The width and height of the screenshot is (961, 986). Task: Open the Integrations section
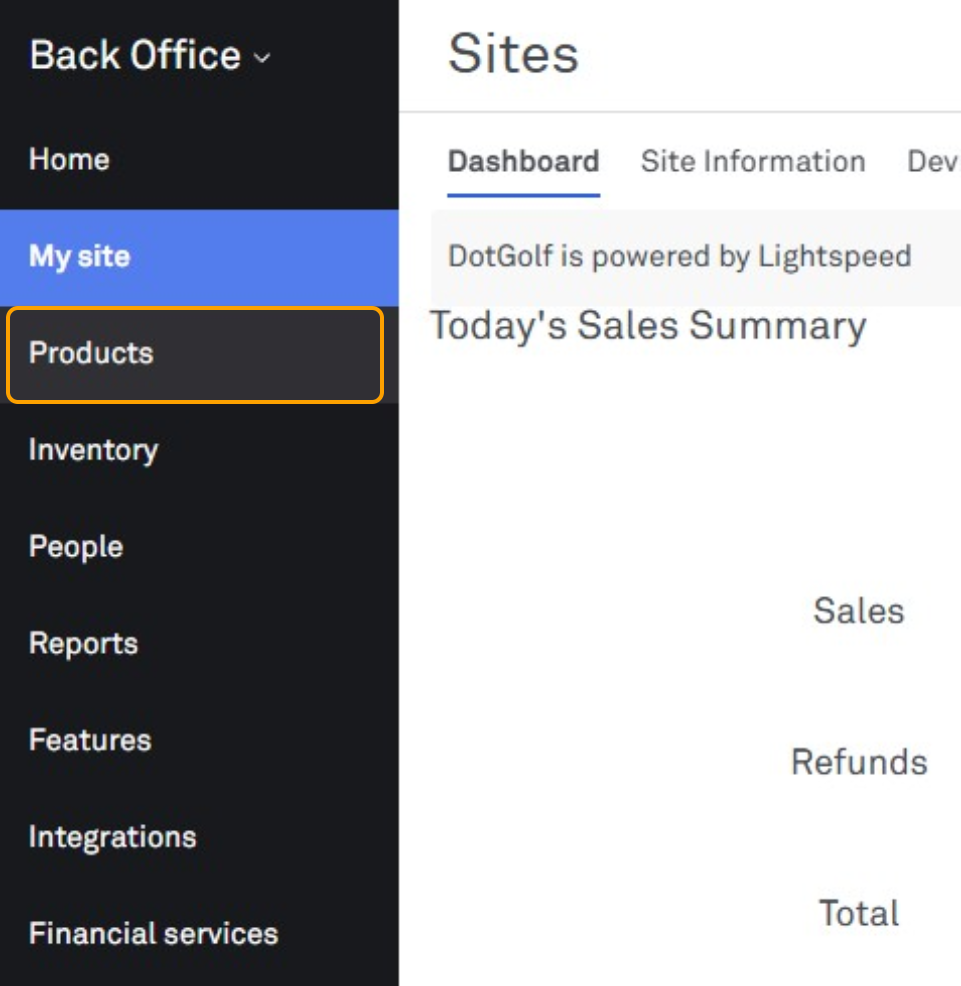coord(112,837)
